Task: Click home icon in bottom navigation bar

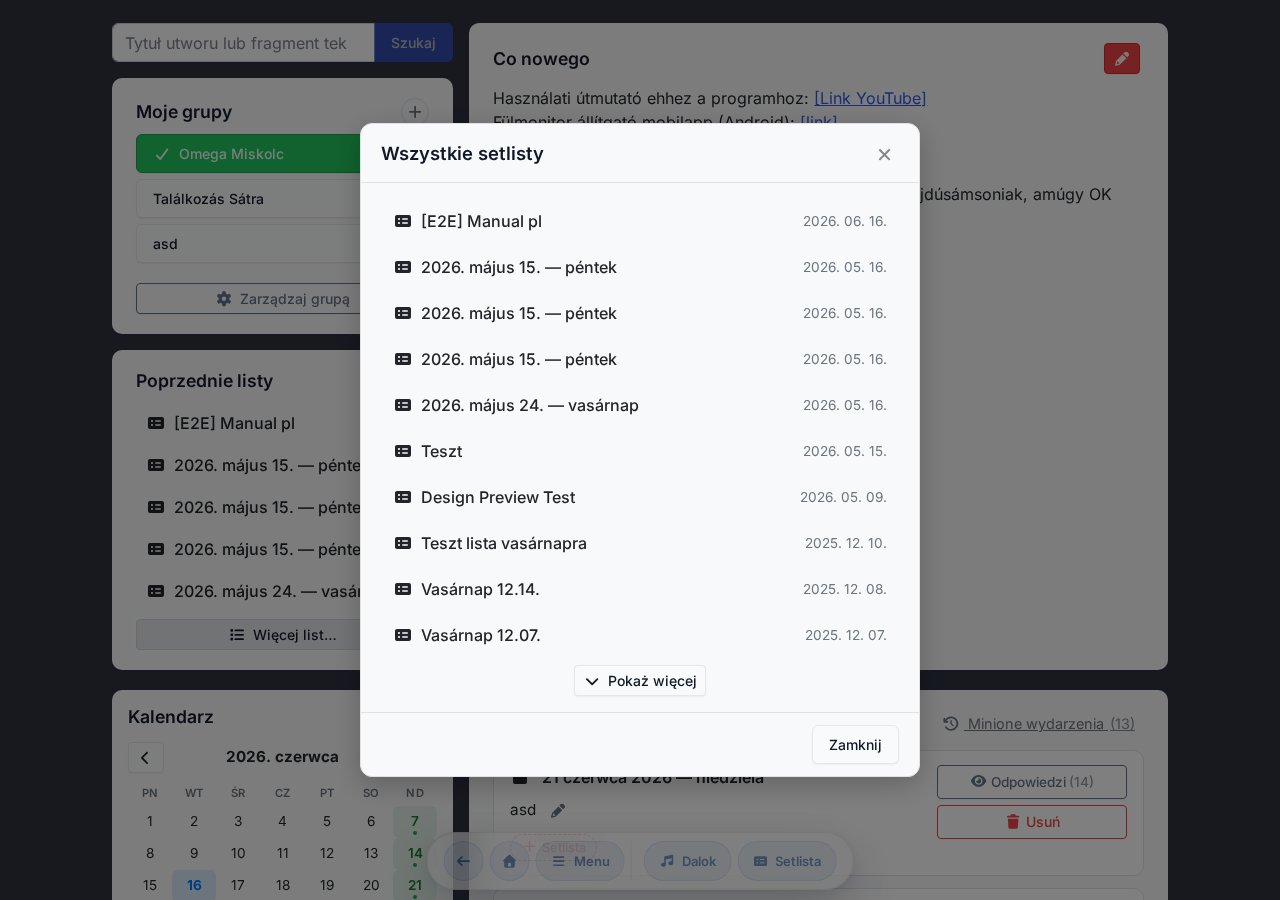Action: pos(510,861)
